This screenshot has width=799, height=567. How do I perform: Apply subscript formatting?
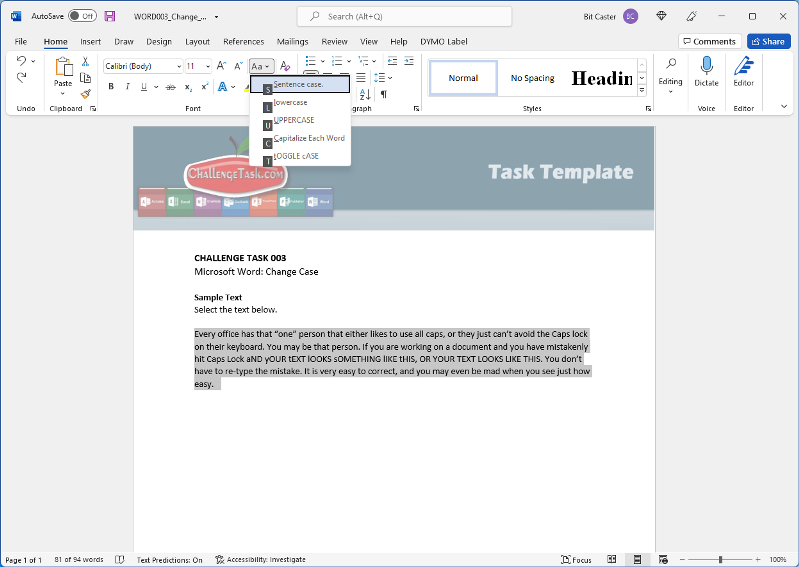(x=188, y=87)
